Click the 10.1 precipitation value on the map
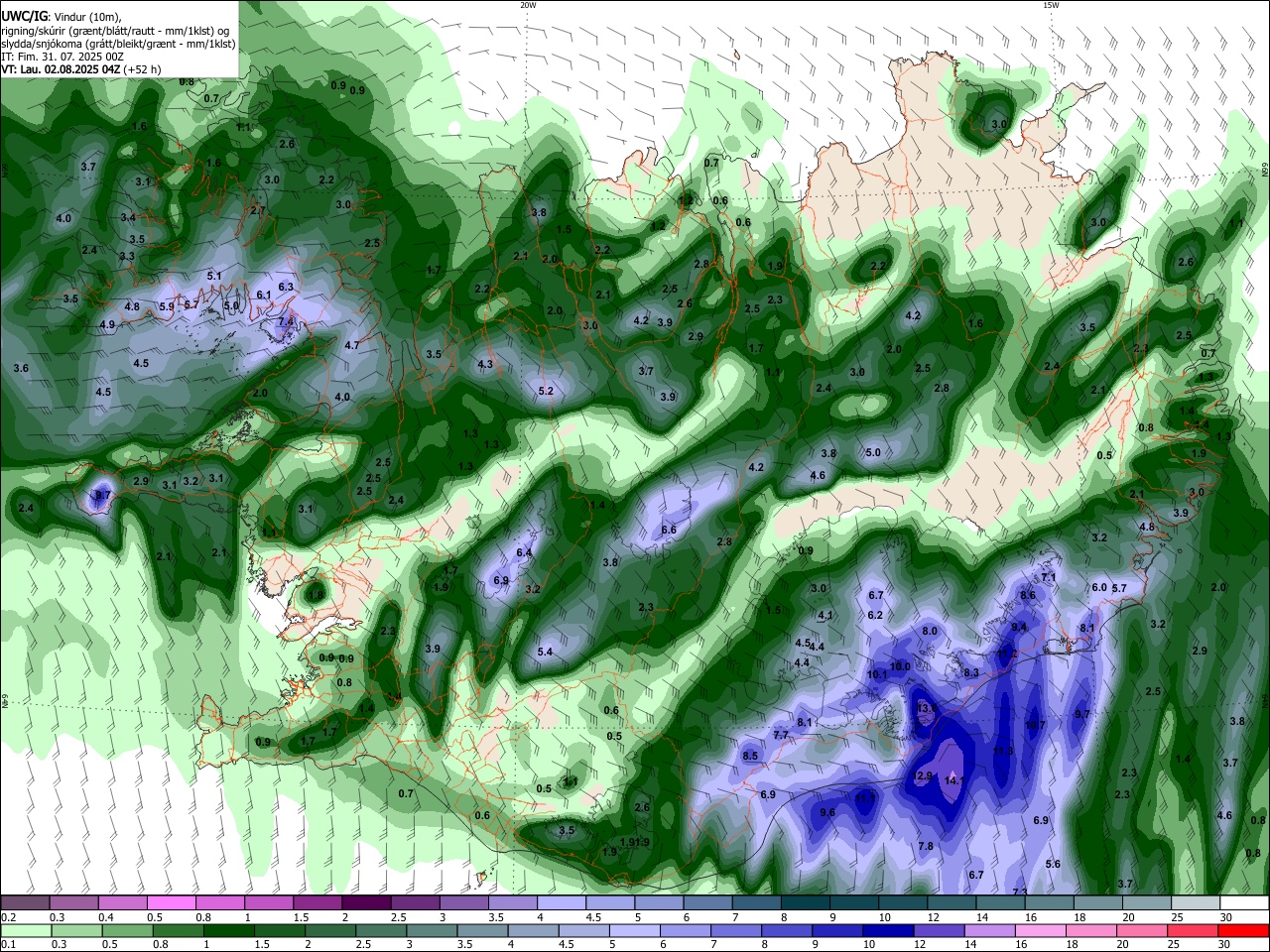 click(877, 675)
